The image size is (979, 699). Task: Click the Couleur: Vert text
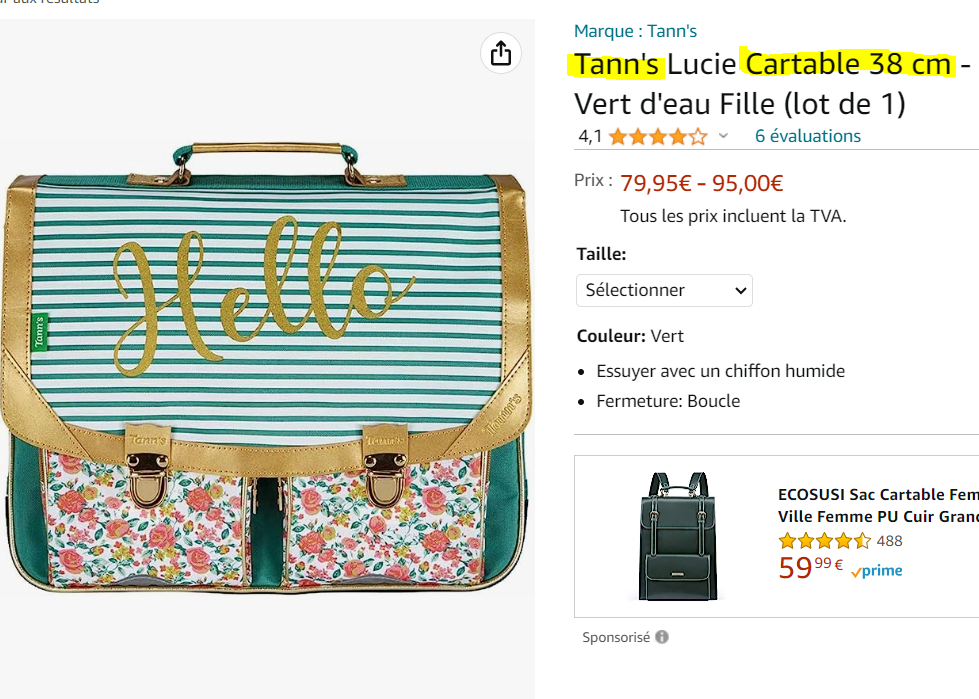pos(630,336)
